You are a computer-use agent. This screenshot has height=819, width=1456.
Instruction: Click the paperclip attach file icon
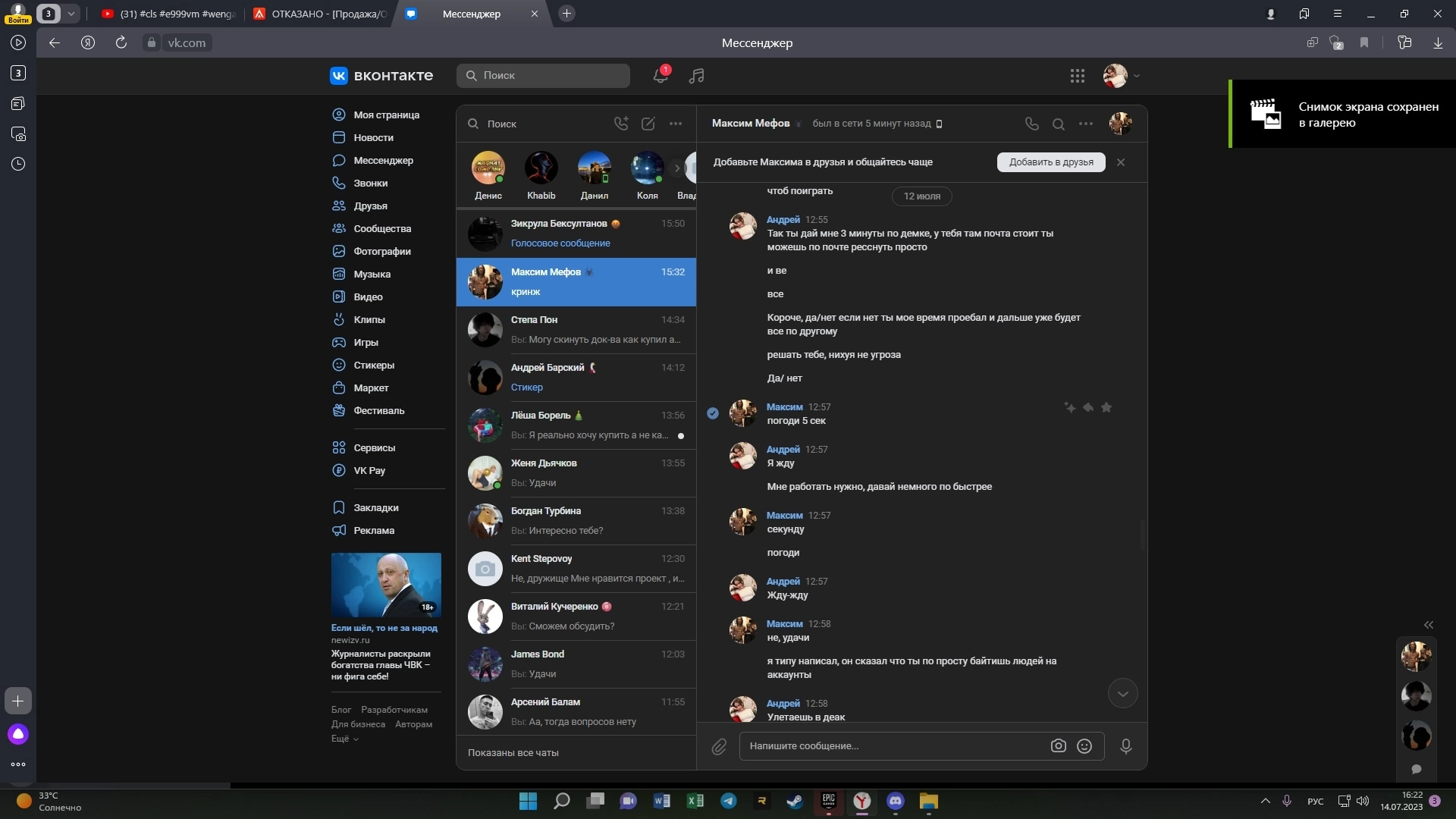(x=719, y=747)
